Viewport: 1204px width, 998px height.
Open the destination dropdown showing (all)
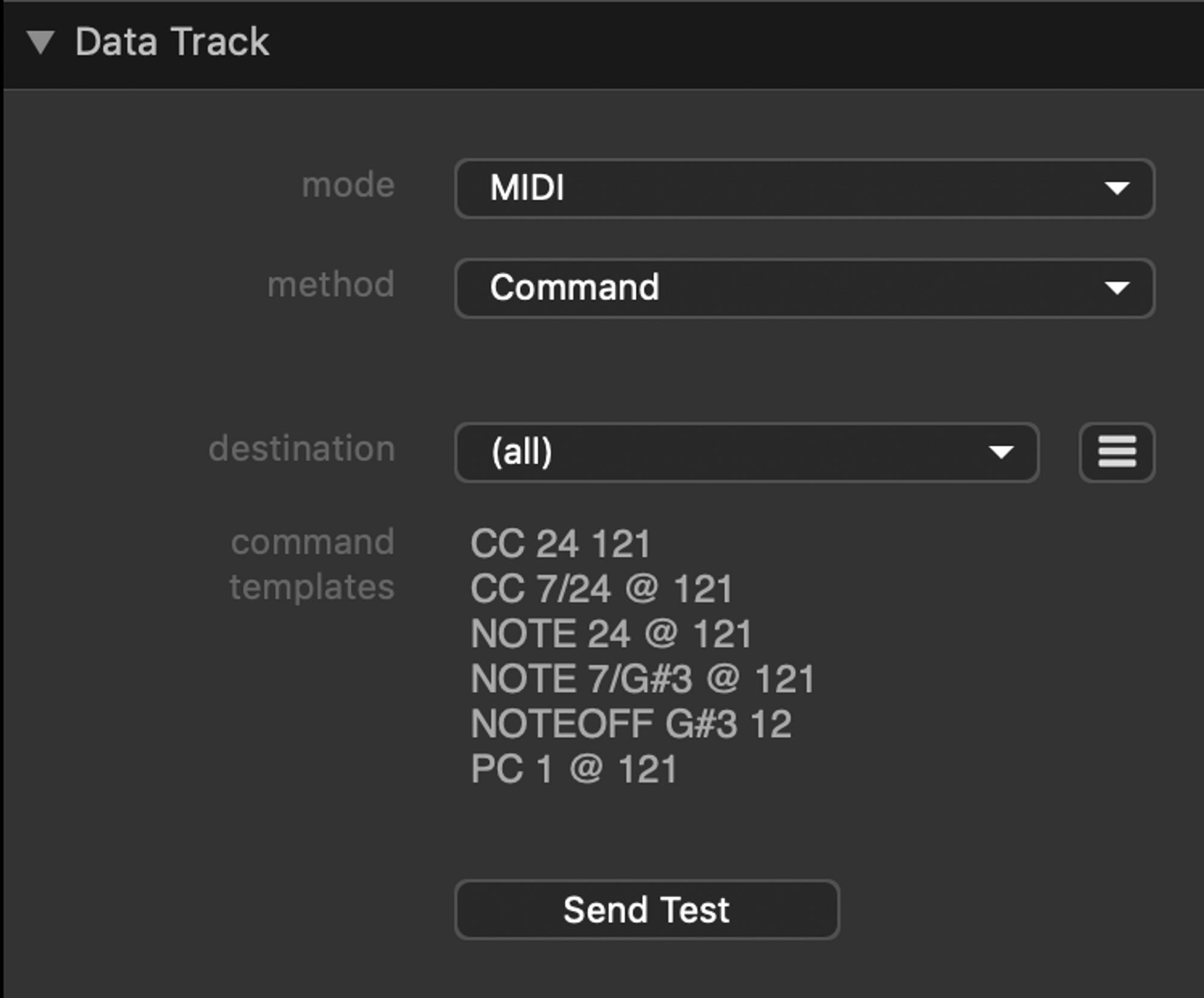(x=746, y=452)
